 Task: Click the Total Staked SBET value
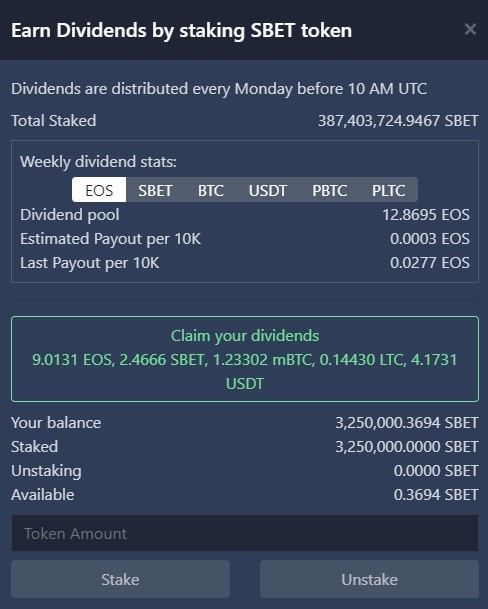pos(398,121)
